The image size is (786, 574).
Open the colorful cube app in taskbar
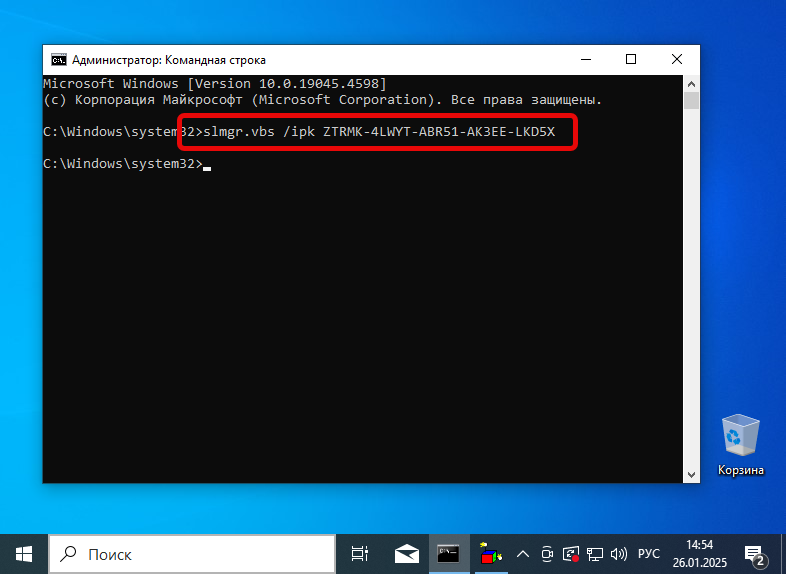[x=490, y=553]
